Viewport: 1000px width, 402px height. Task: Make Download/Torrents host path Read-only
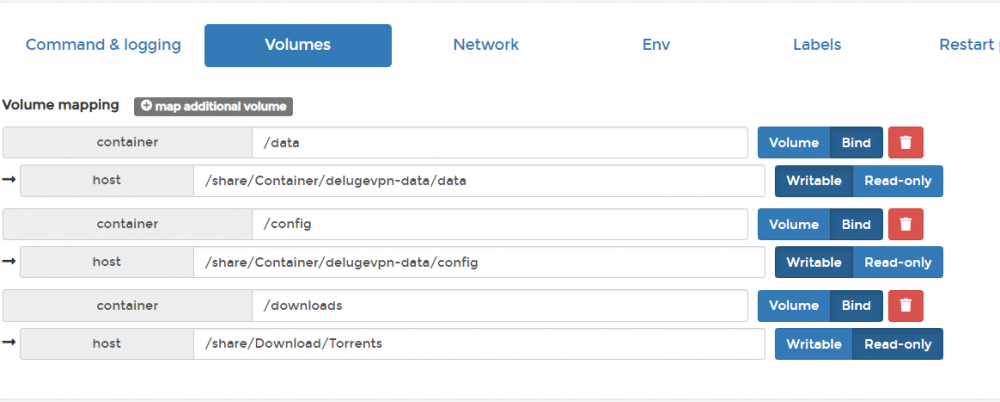[898, 344]
